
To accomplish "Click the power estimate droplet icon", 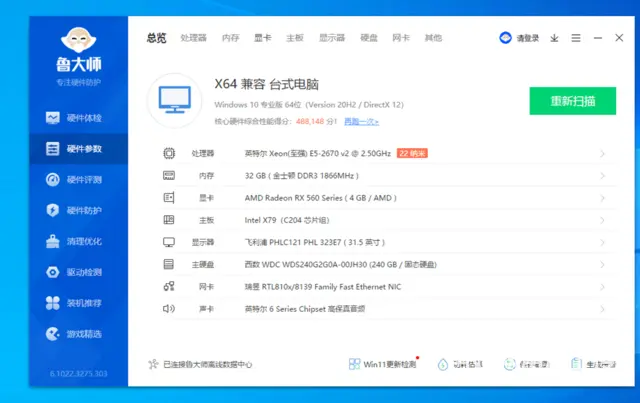I will click(x=443, y=364).
